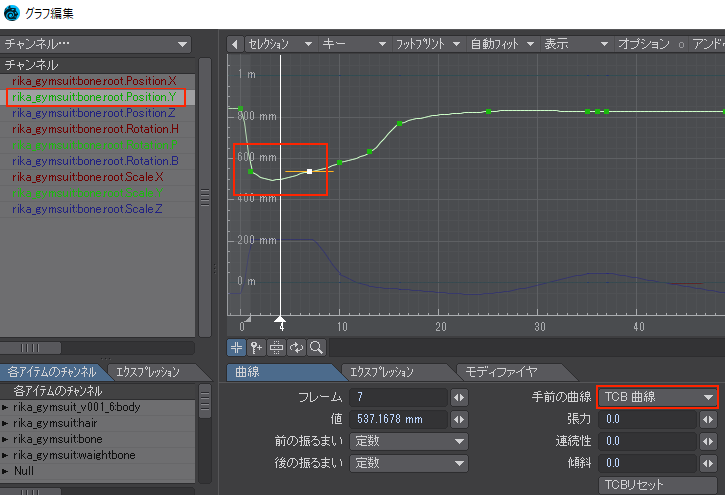Image resolution: width=725 pixels, height=495 pixels.
Task: Open the 自動フィット menu
Action: [503, 44]
